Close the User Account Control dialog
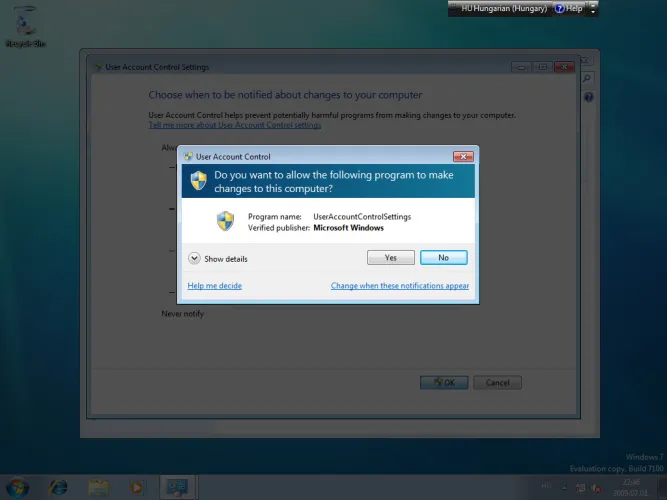The image size is (667, 500). click(x=463, y=157)
